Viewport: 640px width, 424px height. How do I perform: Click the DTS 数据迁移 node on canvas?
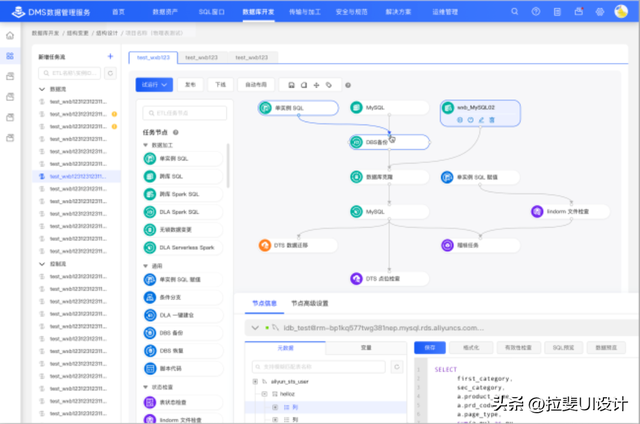(x=298, y=245)
